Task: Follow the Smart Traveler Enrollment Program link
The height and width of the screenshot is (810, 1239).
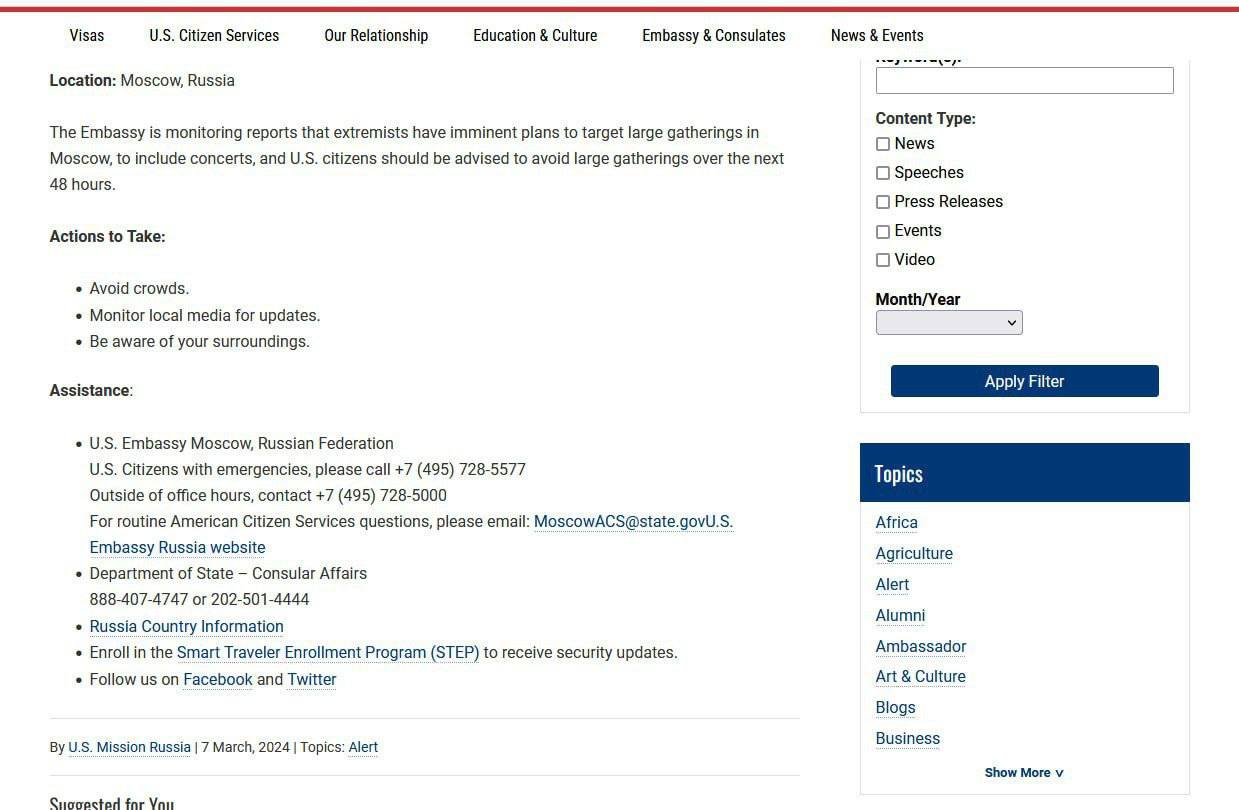Action: [x=328, y=653]
